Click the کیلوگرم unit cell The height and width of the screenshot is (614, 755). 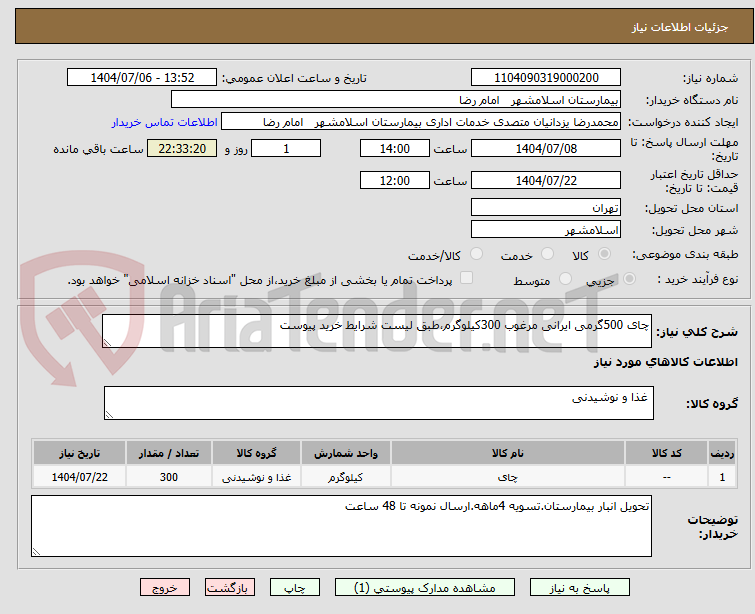point(346,477)
